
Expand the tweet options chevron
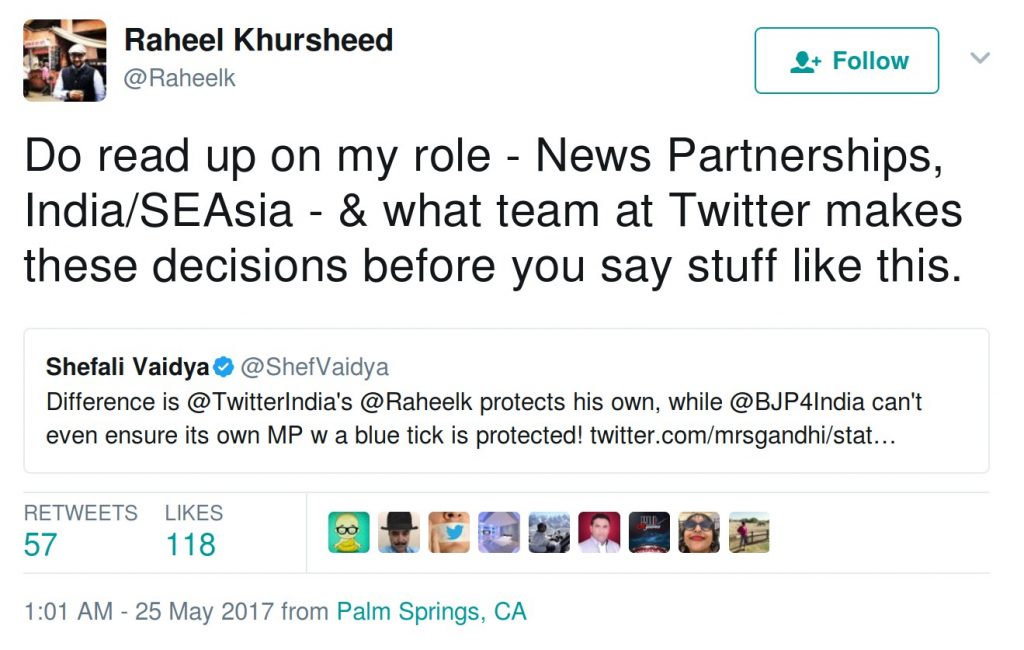[980, 58]
